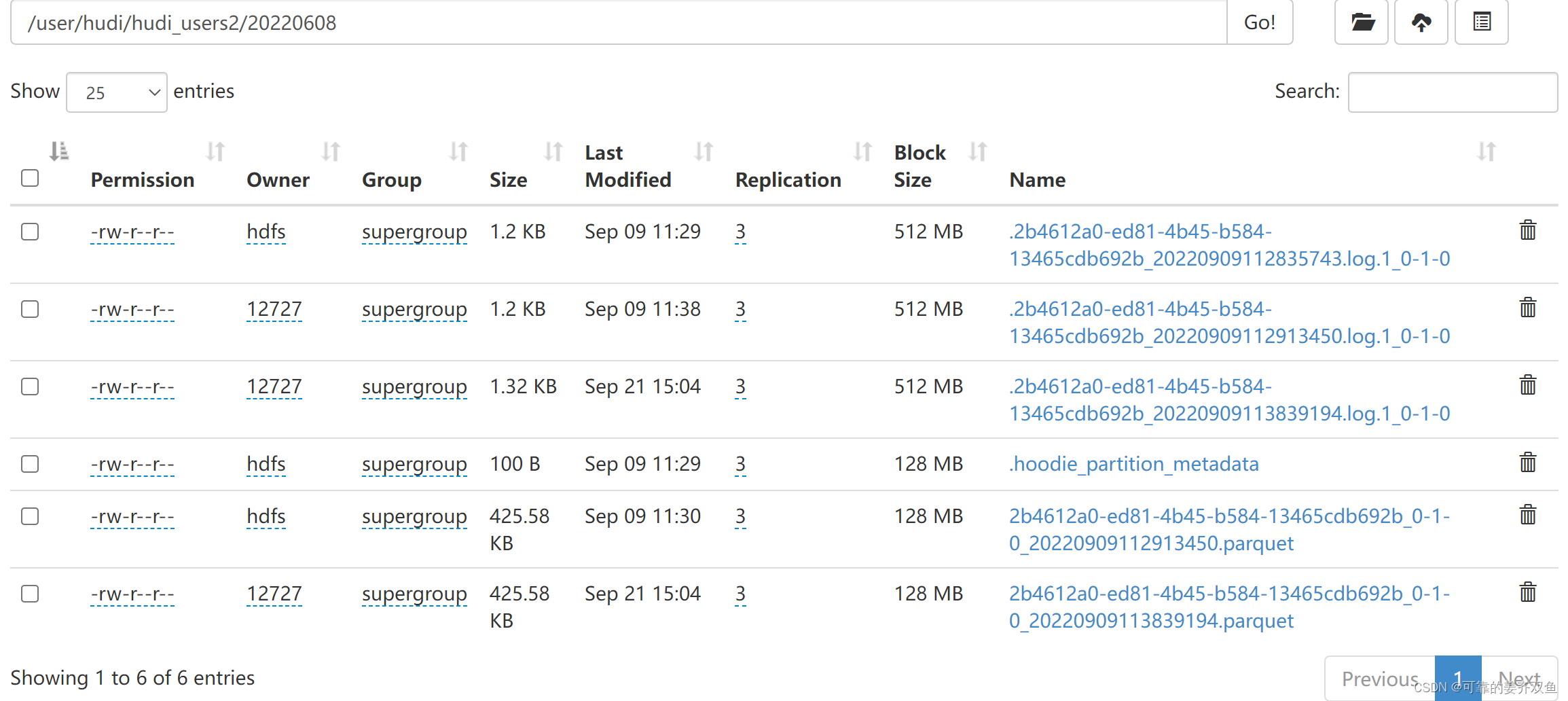
Task: Click the Search input field
Action: 1453,92
